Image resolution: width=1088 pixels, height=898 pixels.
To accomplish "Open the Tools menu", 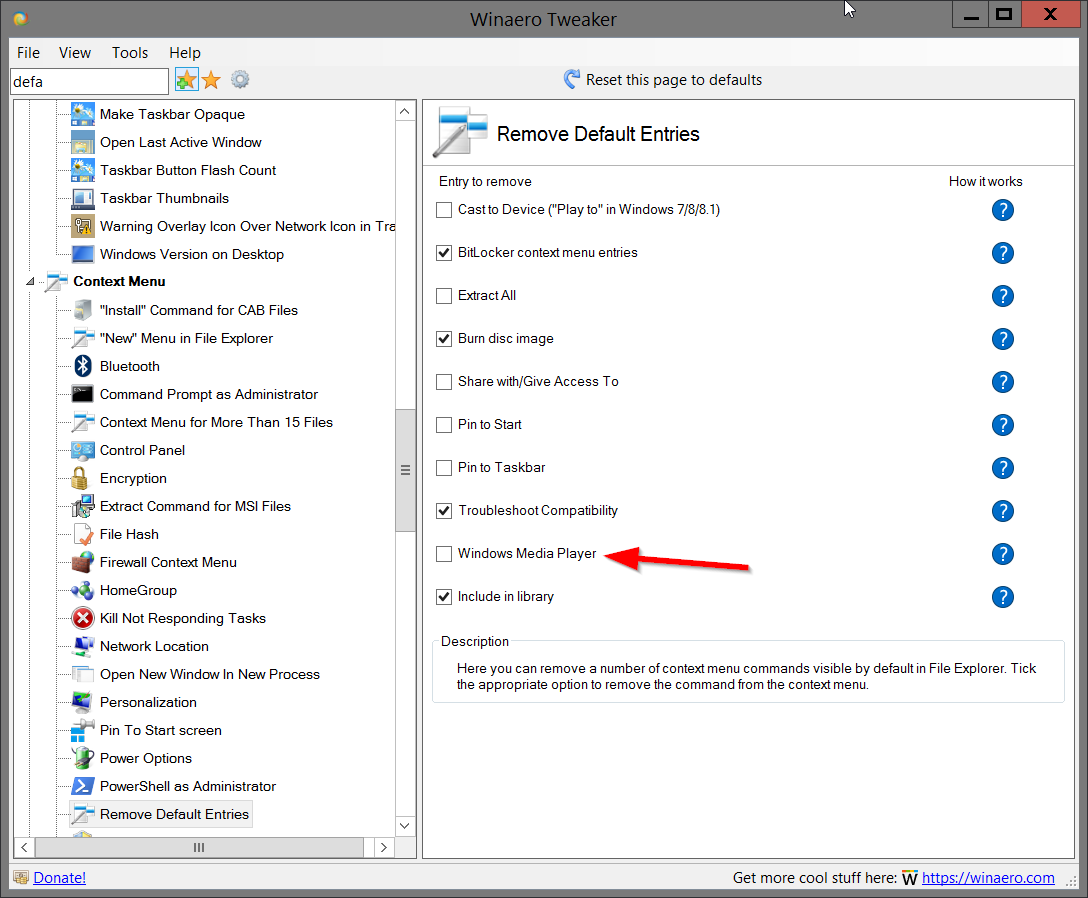I will tap(130, 53).
